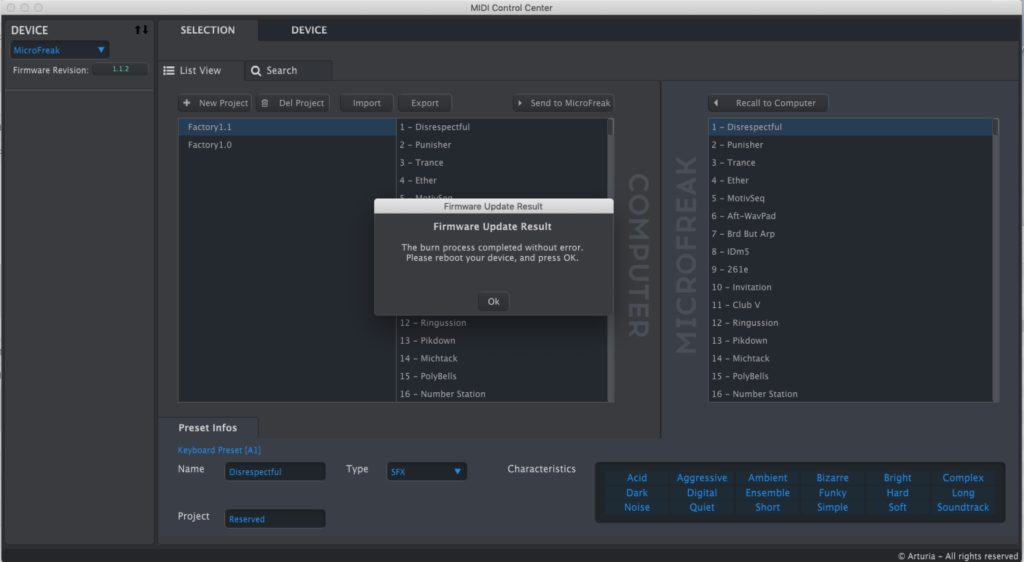
Task: Click the preset Name input field
Action: point(275,471)
